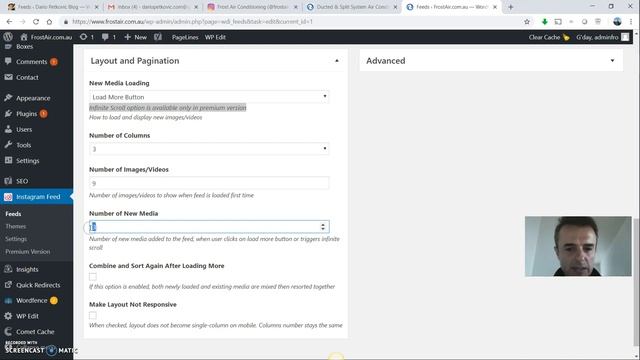Screen dimensions: 640x360
Task: Open New Media Loading dropdown
Action: pos(209,97)
